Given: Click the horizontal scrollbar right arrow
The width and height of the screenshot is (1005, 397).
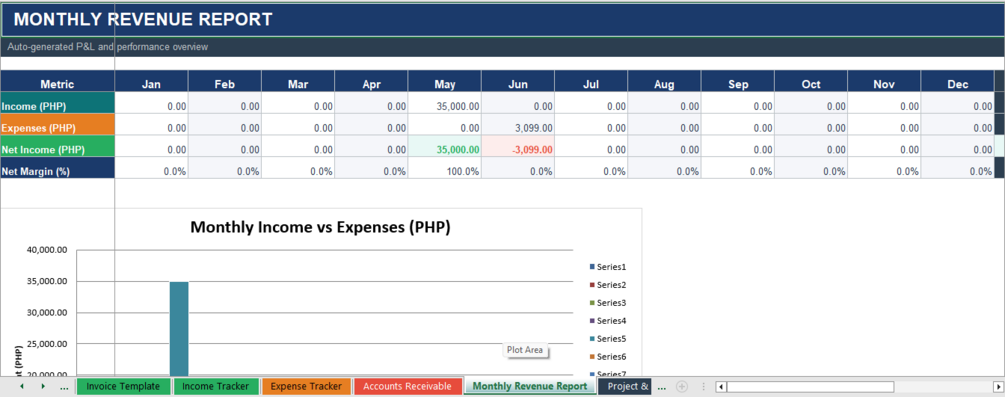Looking at the screenshot, I should click(x=998, y=387).
